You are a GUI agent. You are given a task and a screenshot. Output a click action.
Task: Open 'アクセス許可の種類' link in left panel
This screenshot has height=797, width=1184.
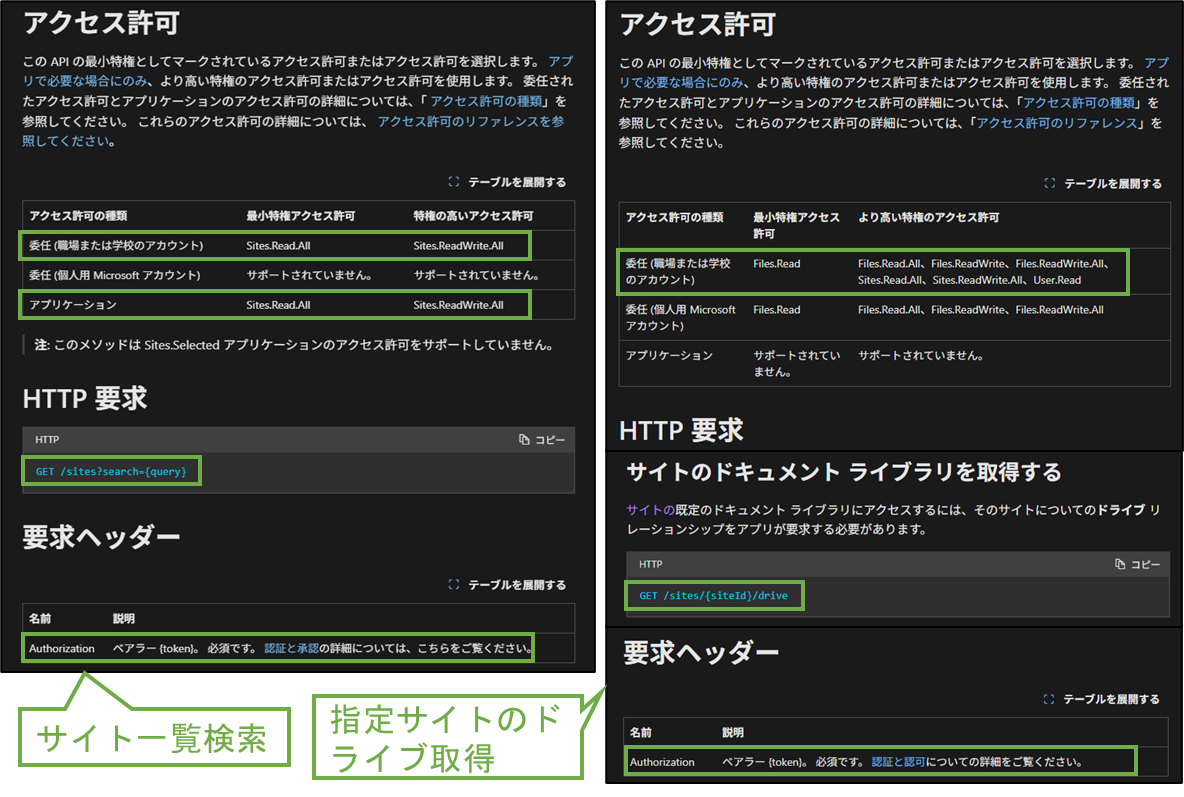click(487, 101)
